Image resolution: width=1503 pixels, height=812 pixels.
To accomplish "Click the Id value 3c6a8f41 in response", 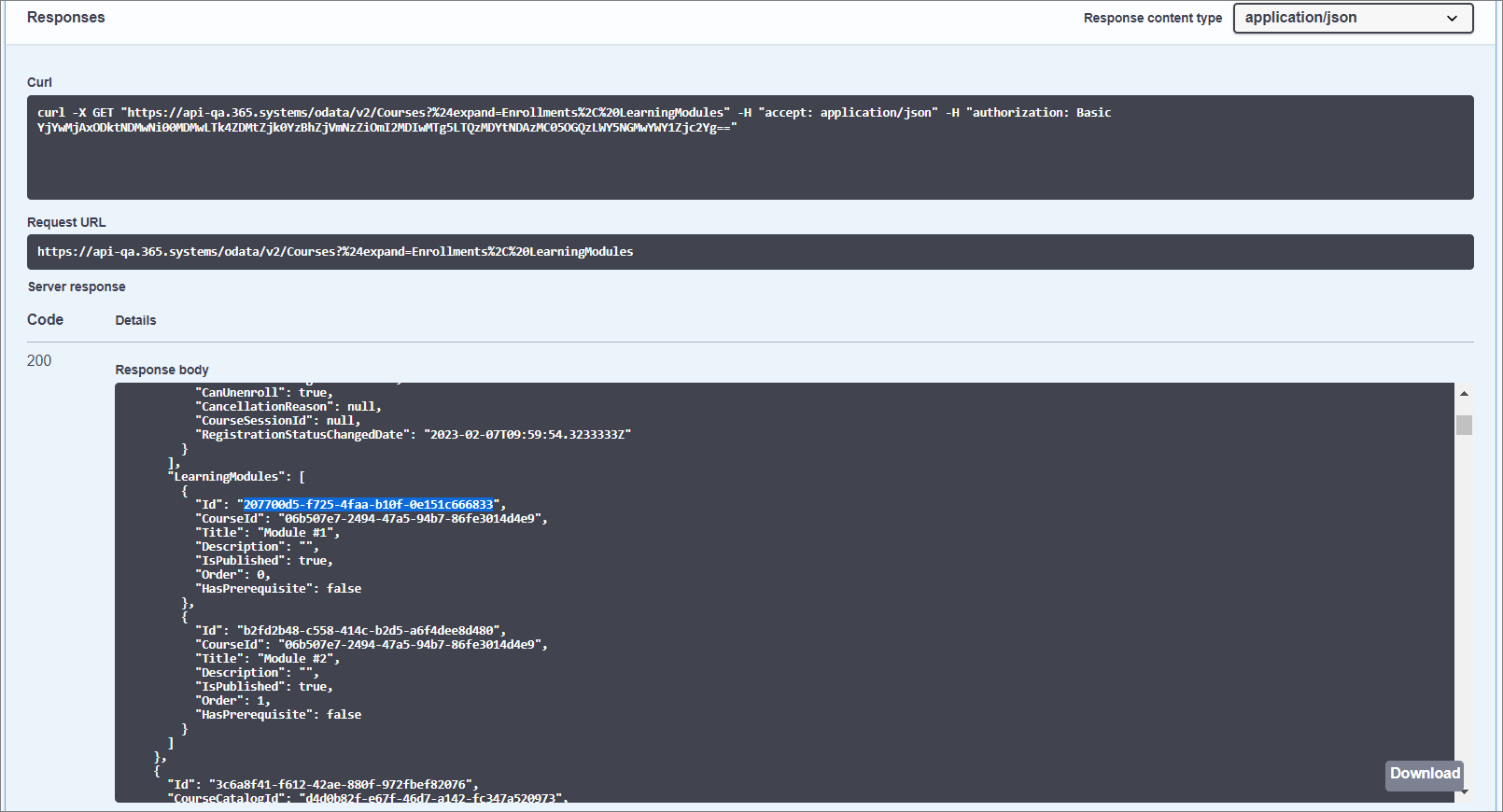I will click(343, 785).
